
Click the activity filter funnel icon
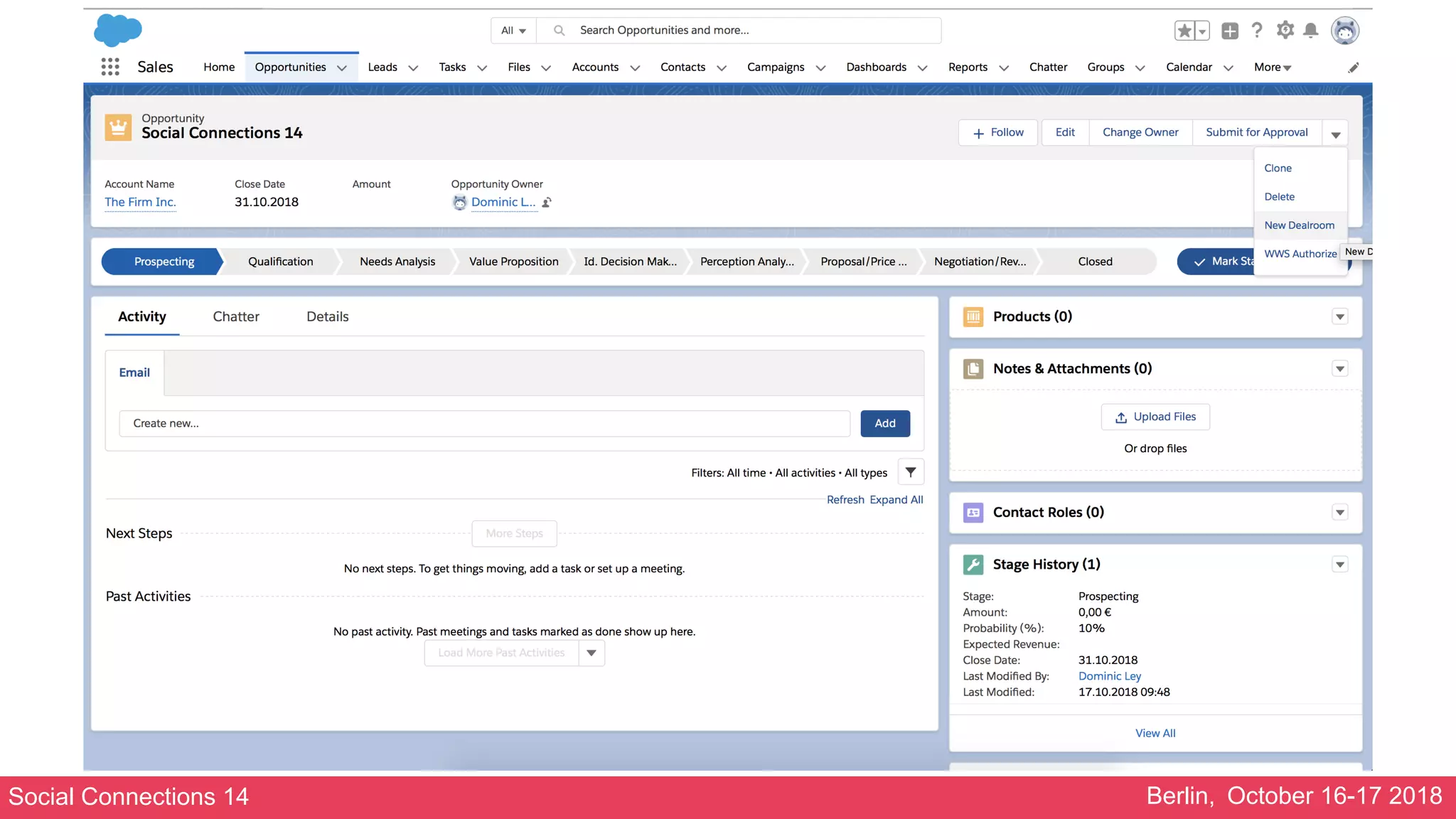pyautogui.click(x=911, y=472)
